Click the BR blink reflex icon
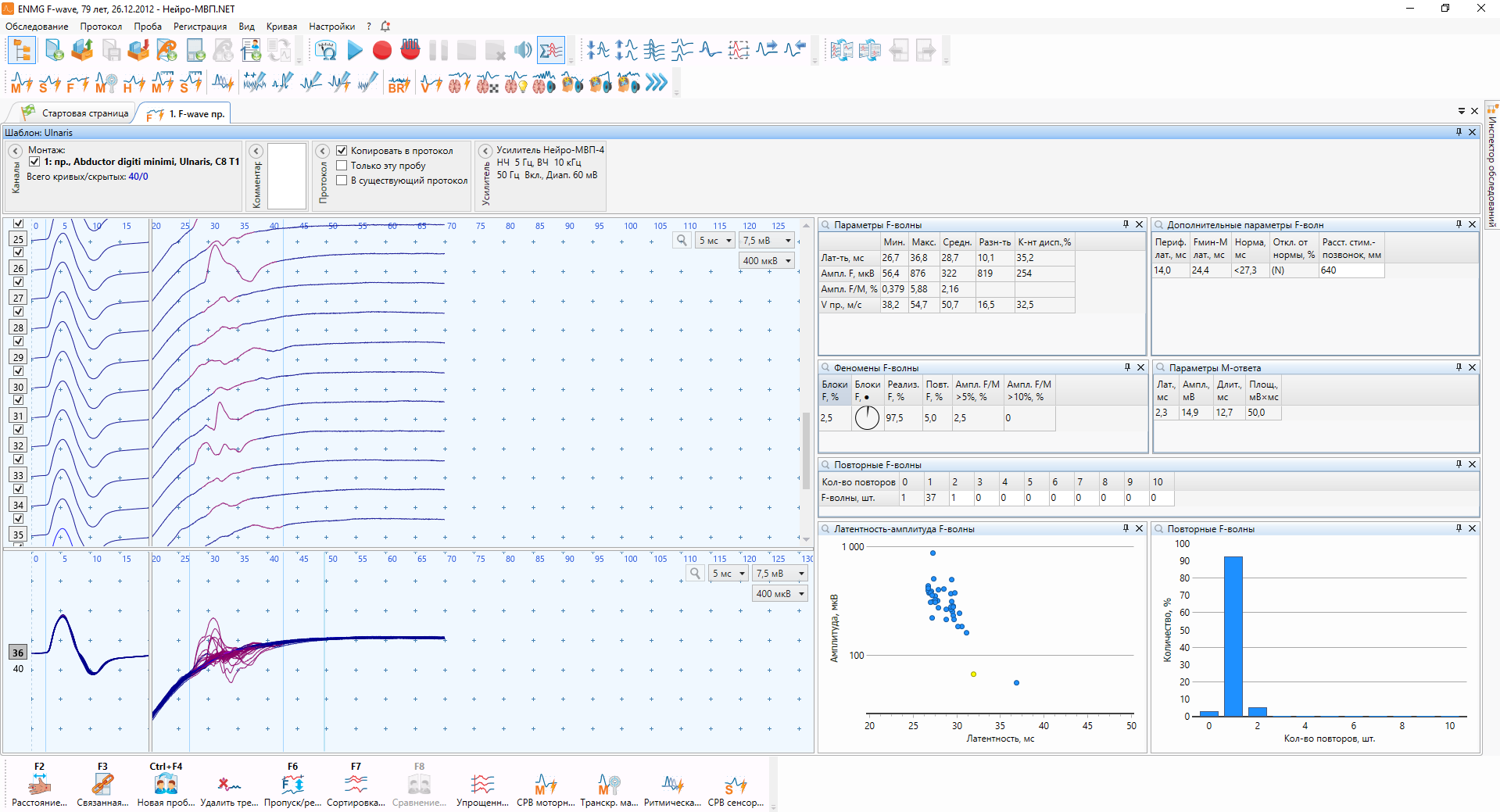The image size is (1500, 812). (399, 83)
